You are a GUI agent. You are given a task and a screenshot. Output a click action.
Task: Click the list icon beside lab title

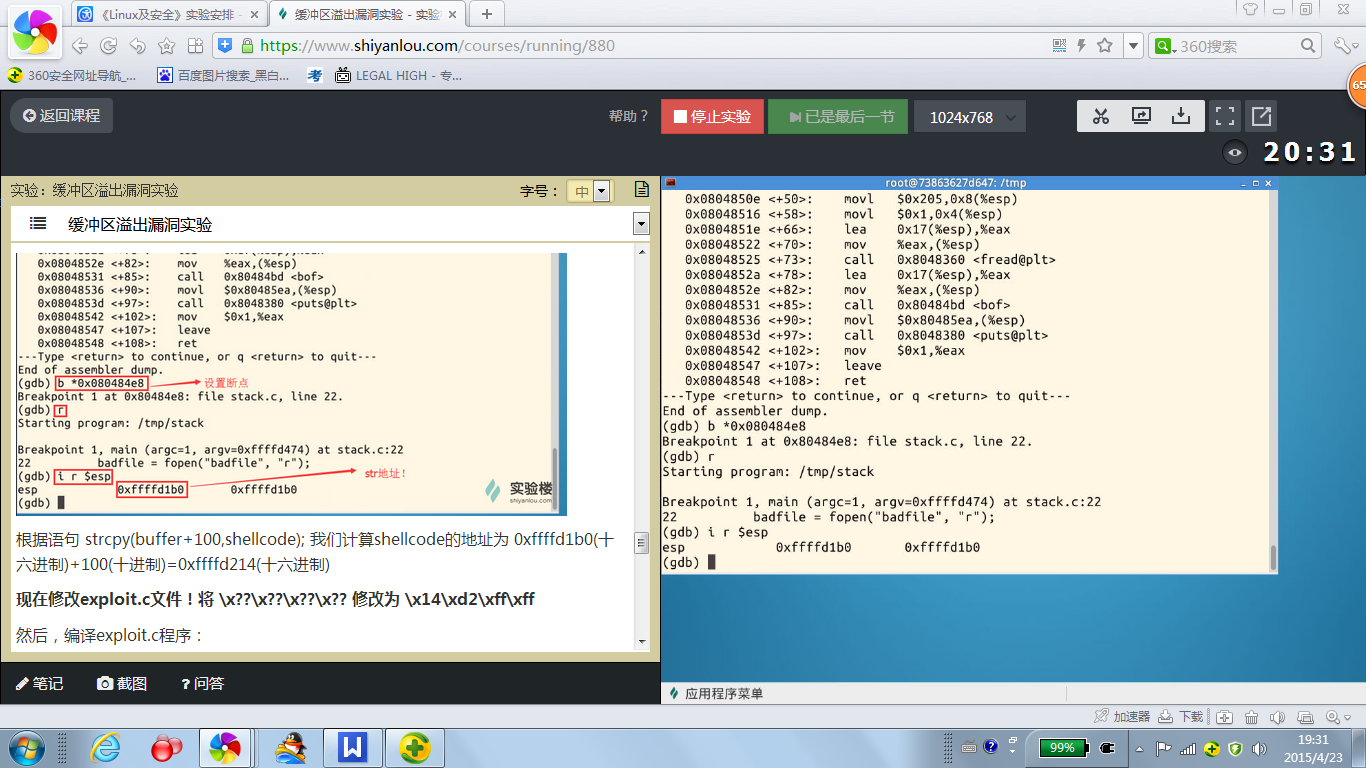(x=38, y=224)
